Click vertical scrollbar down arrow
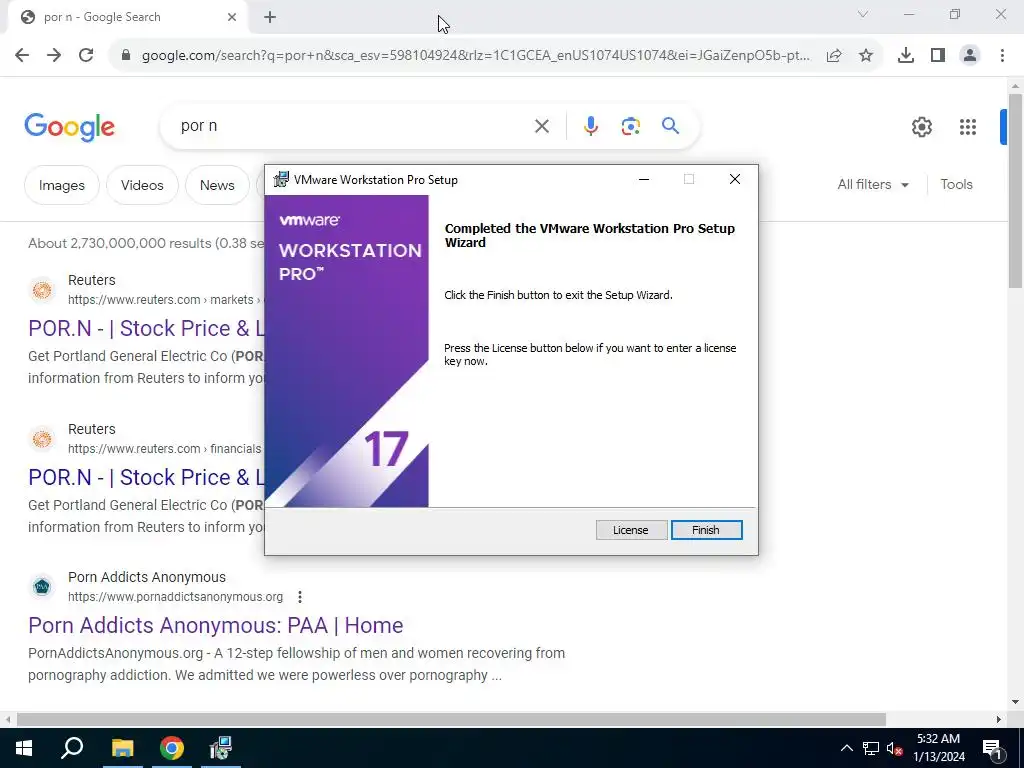This screenshot has height=768, width=1024. click(x=1015, y=703)
